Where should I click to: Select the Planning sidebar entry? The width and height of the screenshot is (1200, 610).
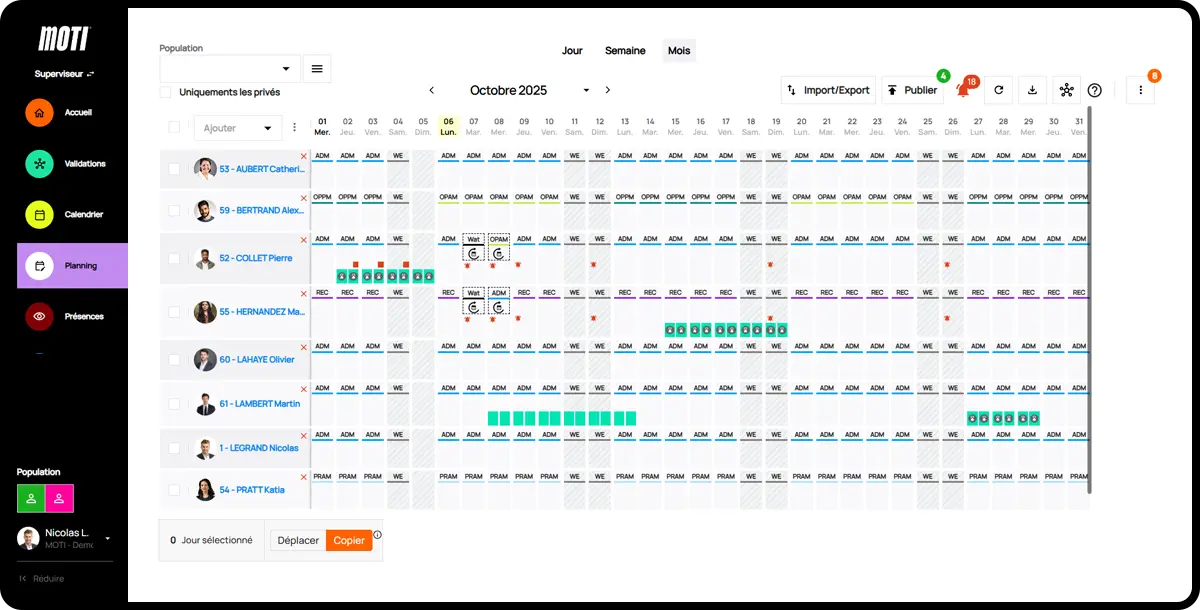point(63,265)
